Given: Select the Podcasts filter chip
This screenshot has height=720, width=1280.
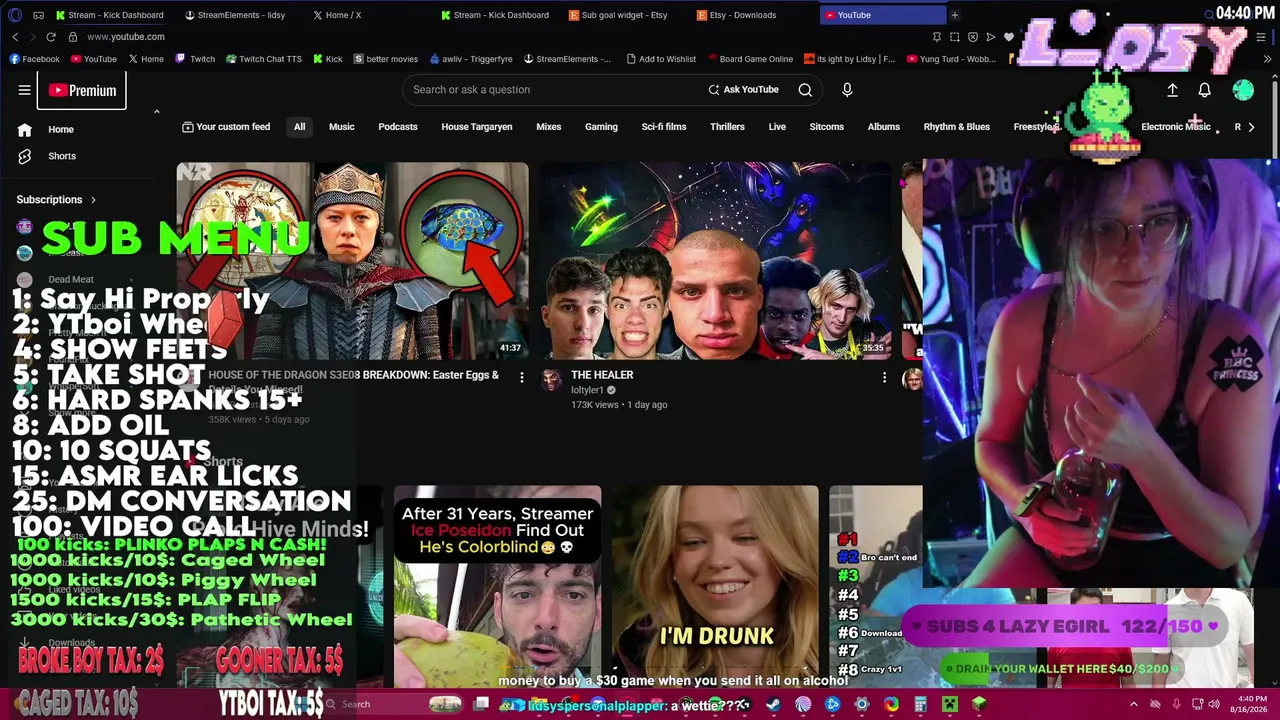Looking at the screenshot, I should tap(398, 127).
